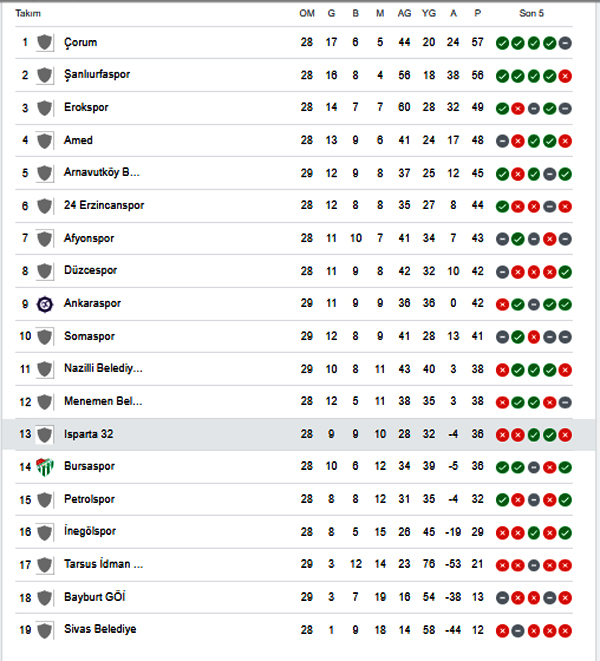Open the Amed team page
600x661 pixels.
pos(78,140)
